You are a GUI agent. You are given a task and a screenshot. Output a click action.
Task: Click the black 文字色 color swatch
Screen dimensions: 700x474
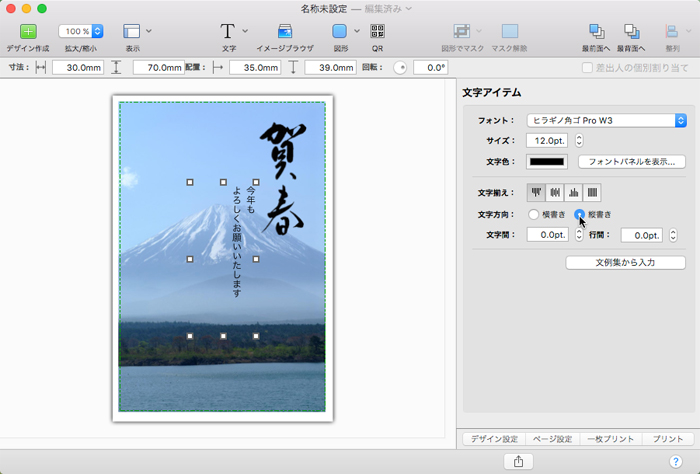coord(547,161)
